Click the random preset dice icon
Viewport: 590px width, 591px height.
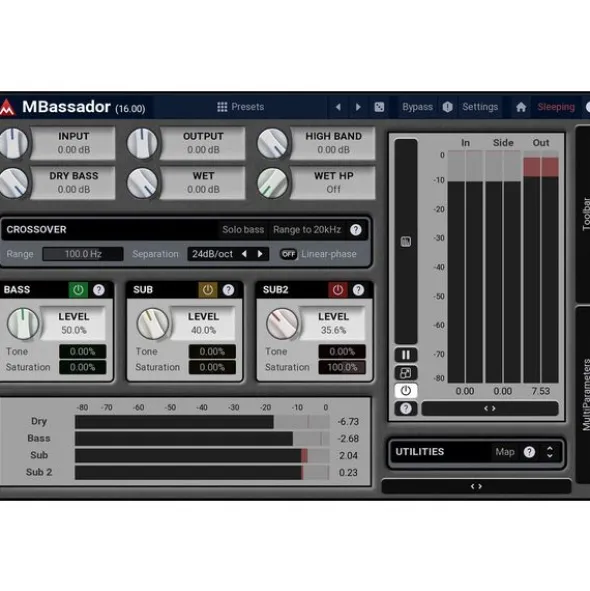pyautogui.click(x=379, y=107)
